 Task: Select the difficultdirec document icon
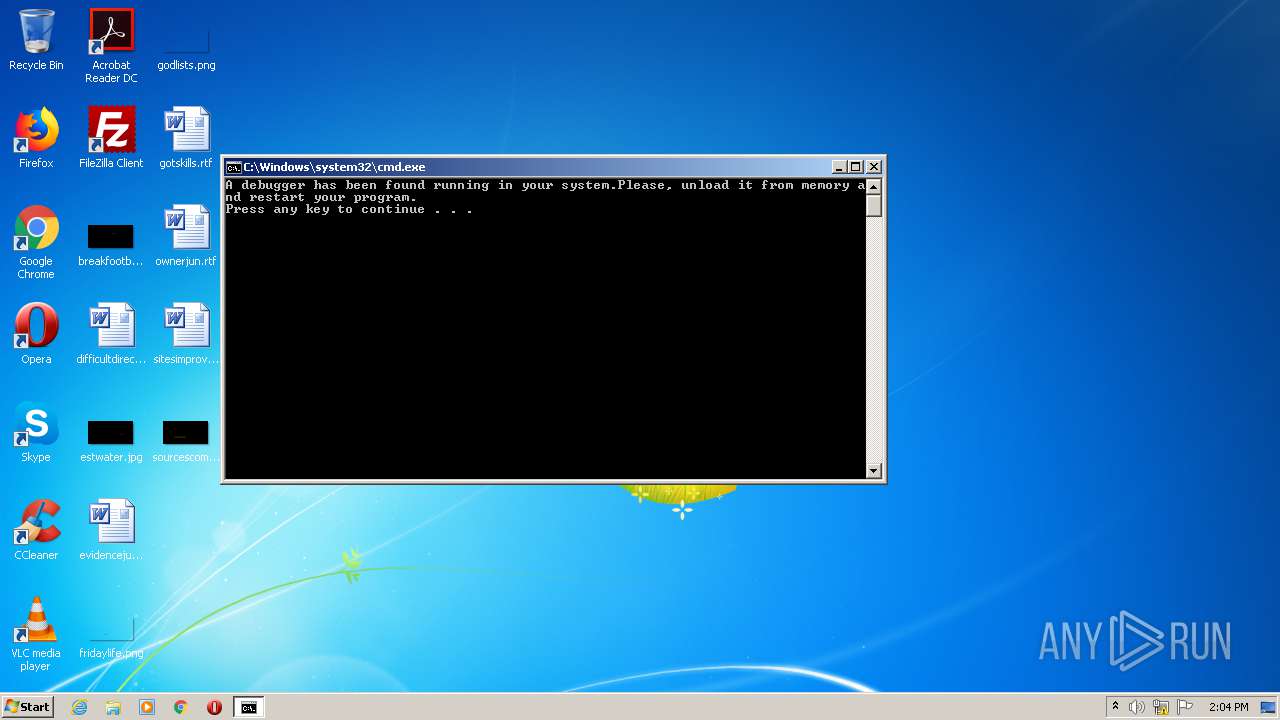(111, 334)
